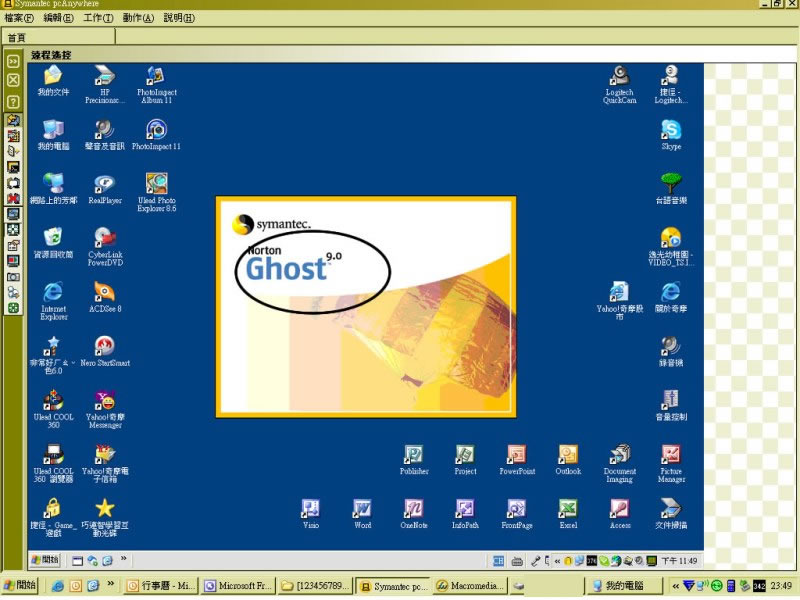The height and width of the screenshot is (600, 800).
Task: Open PhotoImpact Album 11 icon
Action: click(157, 85)
